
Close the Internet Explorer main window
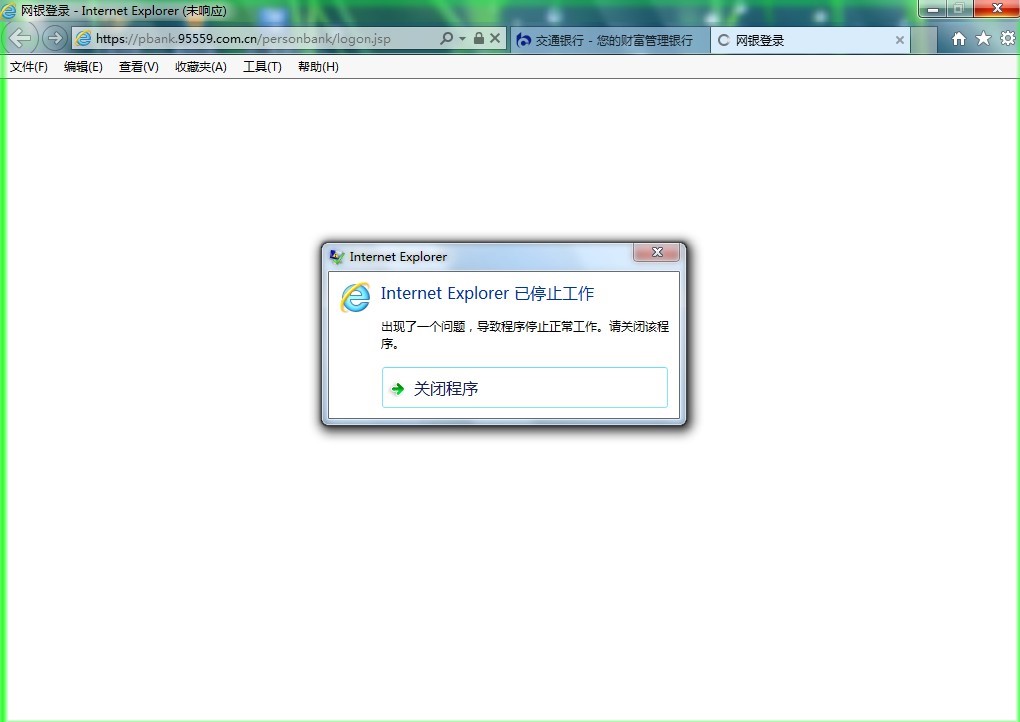coord(997,8)
